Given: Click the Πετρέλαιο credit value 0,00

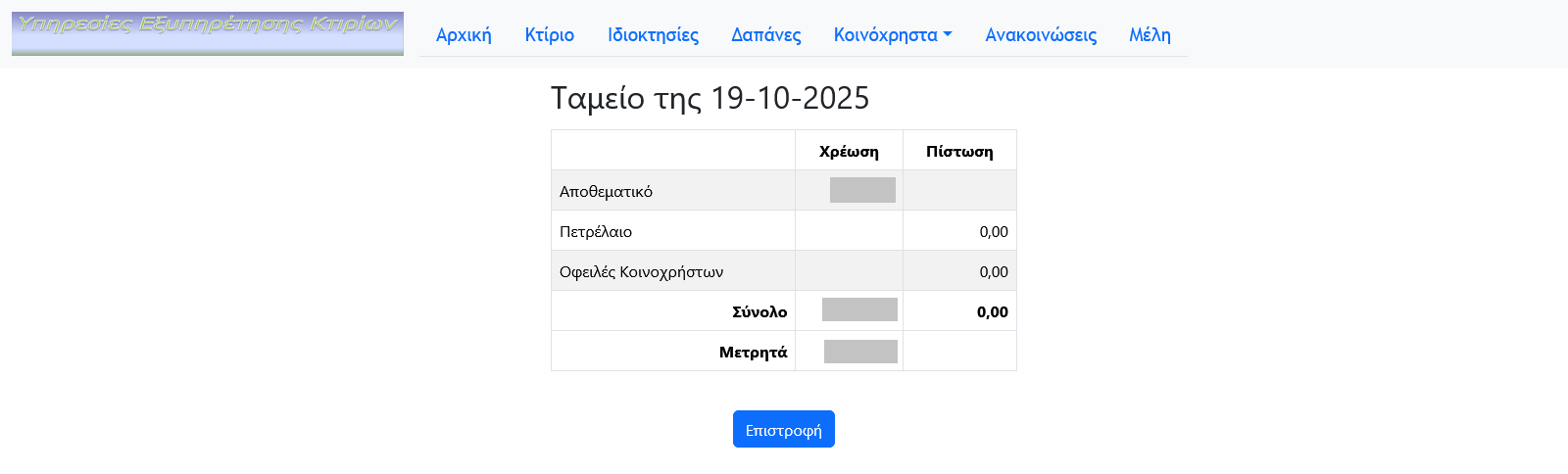Looking at the screenshot, I should [x=994, y=232].
